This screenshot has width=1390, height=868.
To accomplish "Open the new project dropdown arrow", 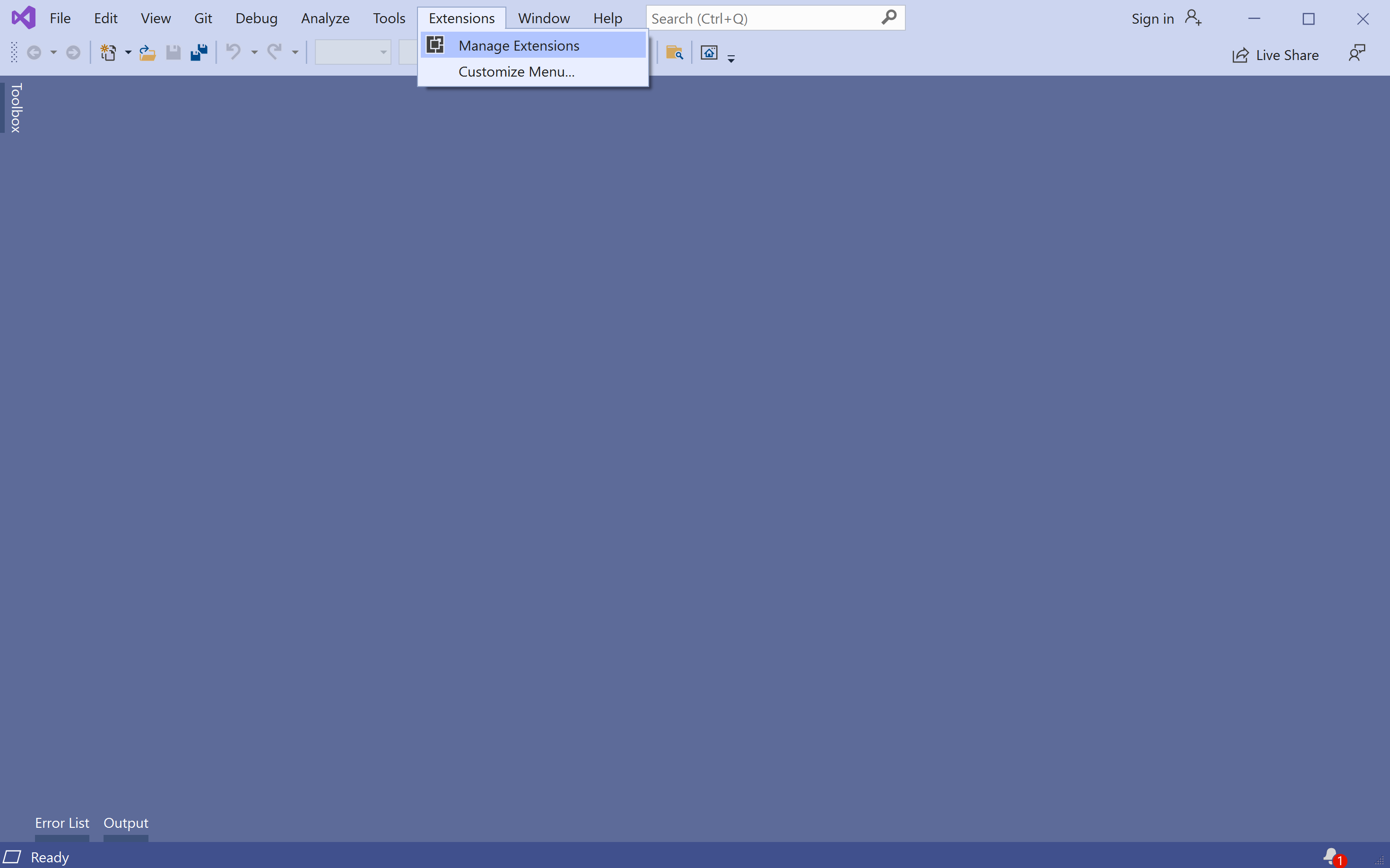I will tap(128, 53).
